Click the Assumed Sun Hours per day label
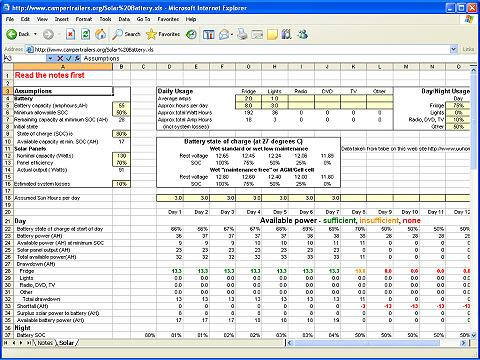This screenshot has width=480, height=360. click(47, 198)
